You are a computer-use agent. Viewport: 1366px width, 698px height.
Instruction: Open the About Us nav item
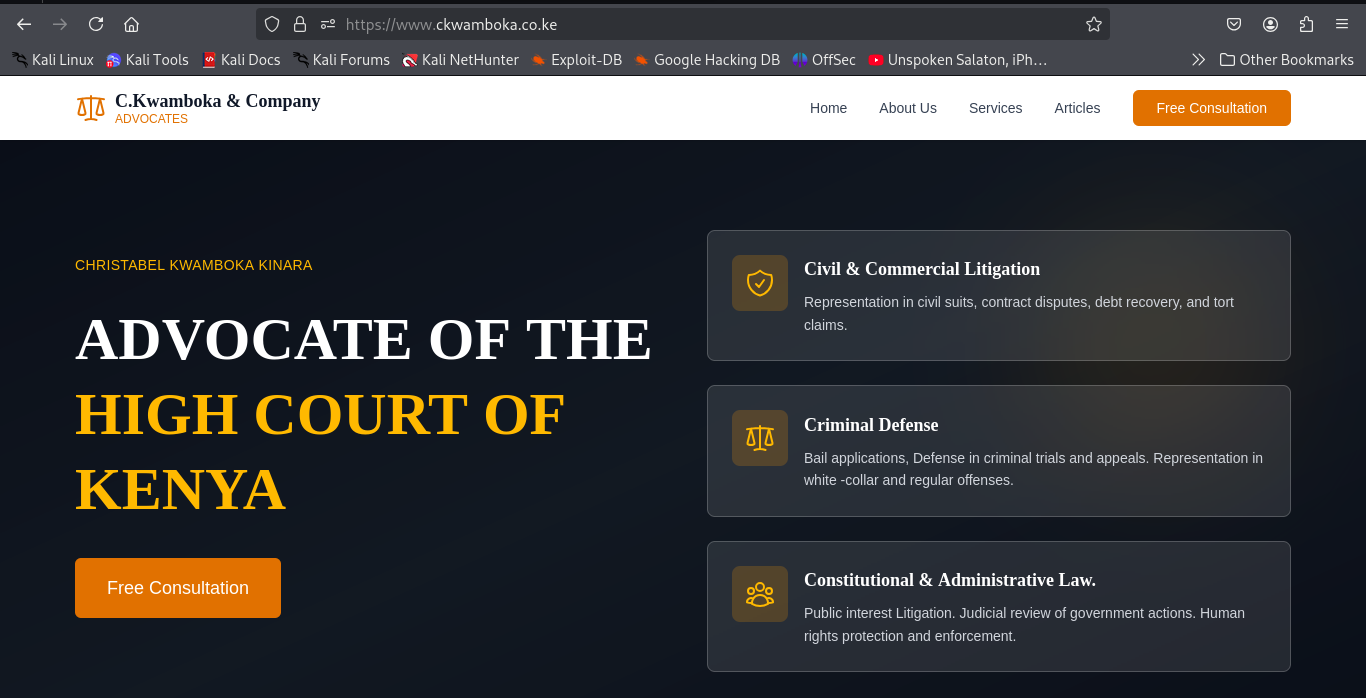point(908,108)
